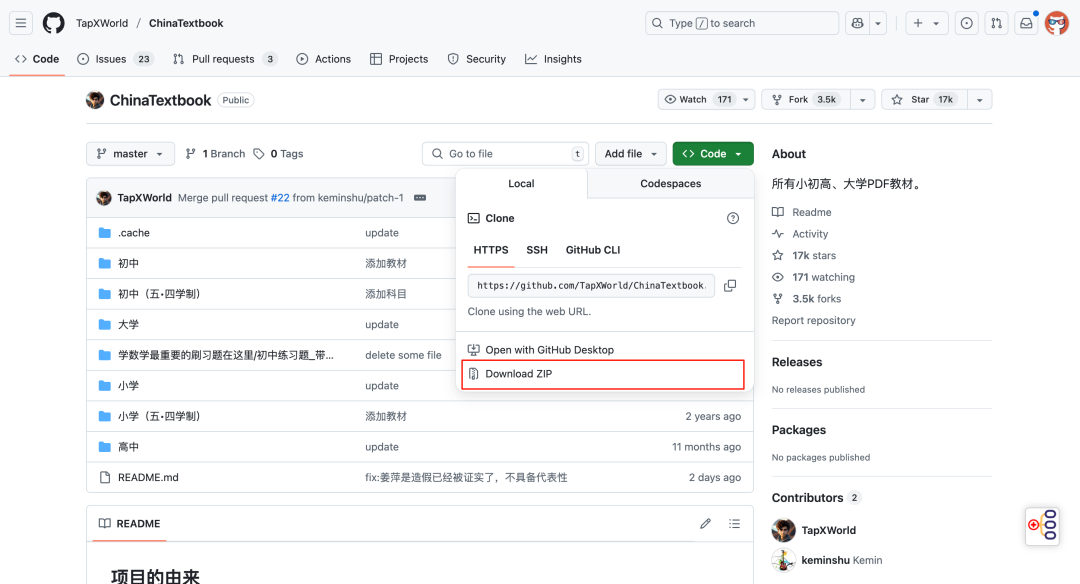The image size is (1080, 584).
Task: Click the Go to file search field
Action: click(x=505, y=153)
